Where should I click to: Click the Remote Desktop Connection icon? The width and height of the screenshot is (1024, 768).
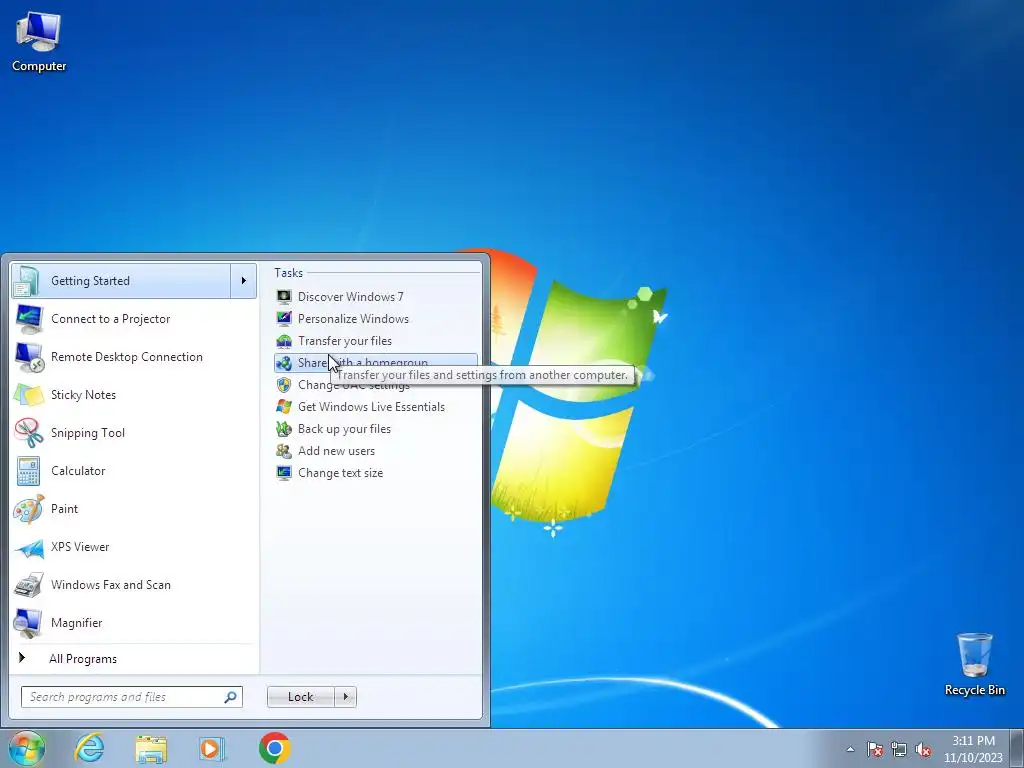[x=29, y=357]
